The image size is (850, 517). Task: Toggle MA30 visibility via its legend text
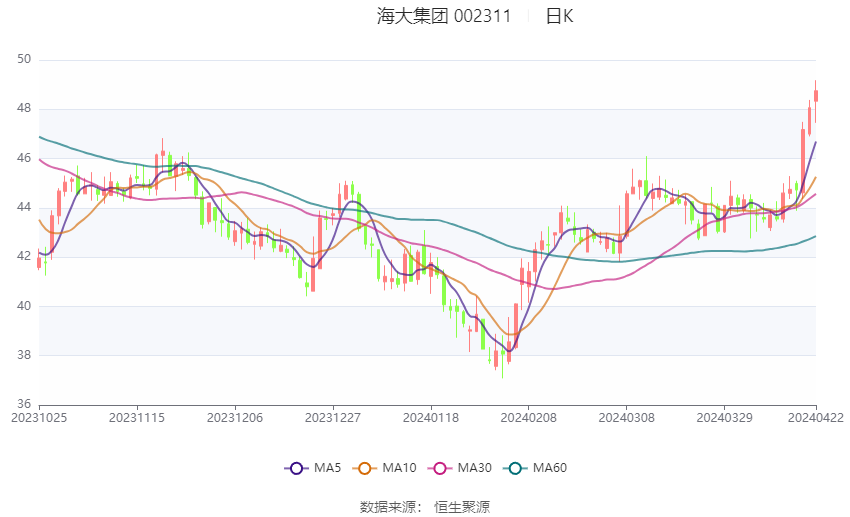[x=473, y=467]
